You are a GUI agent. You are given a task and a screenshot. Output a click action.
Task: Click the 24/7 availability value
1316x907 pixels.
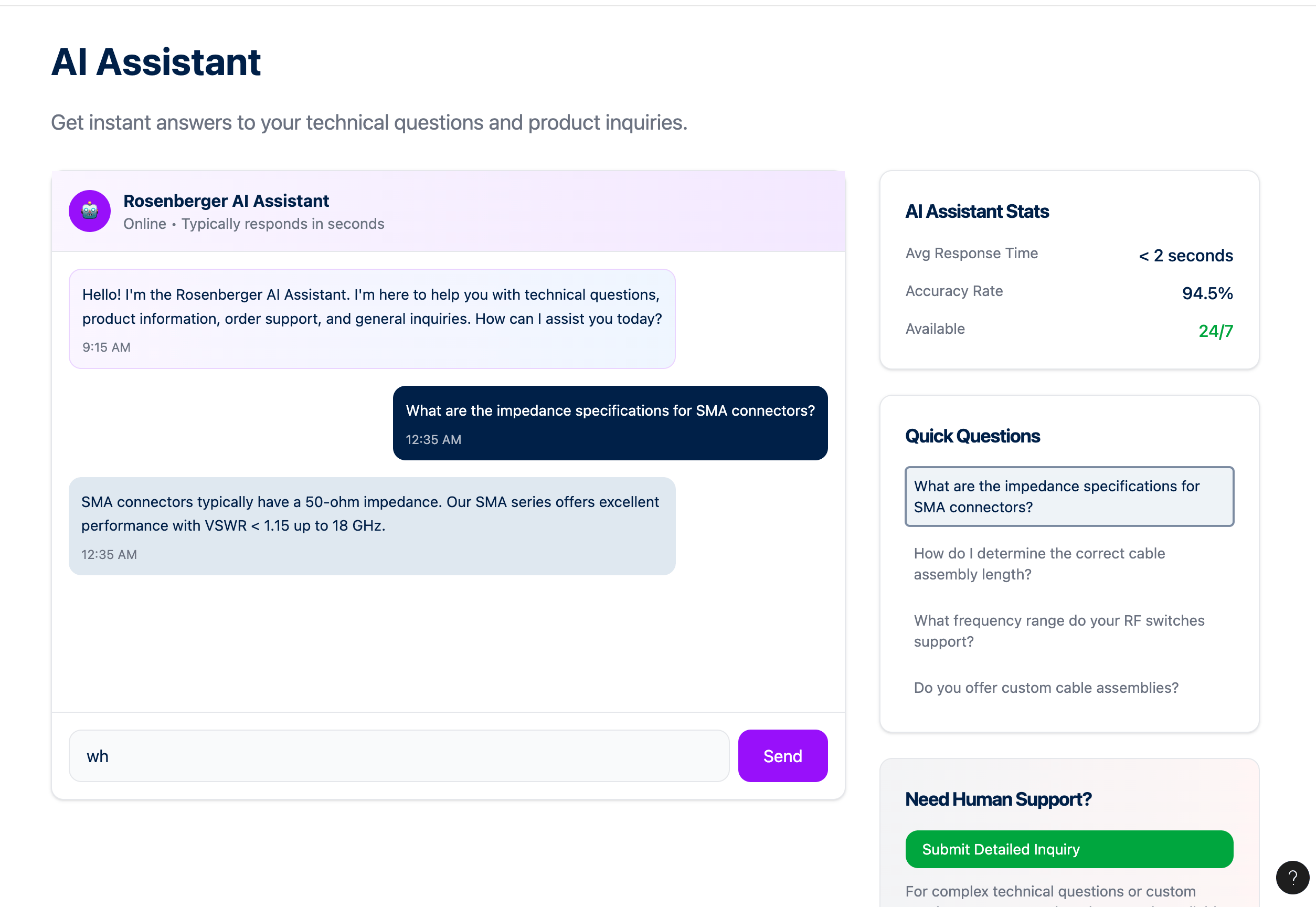coord(1215,331)
